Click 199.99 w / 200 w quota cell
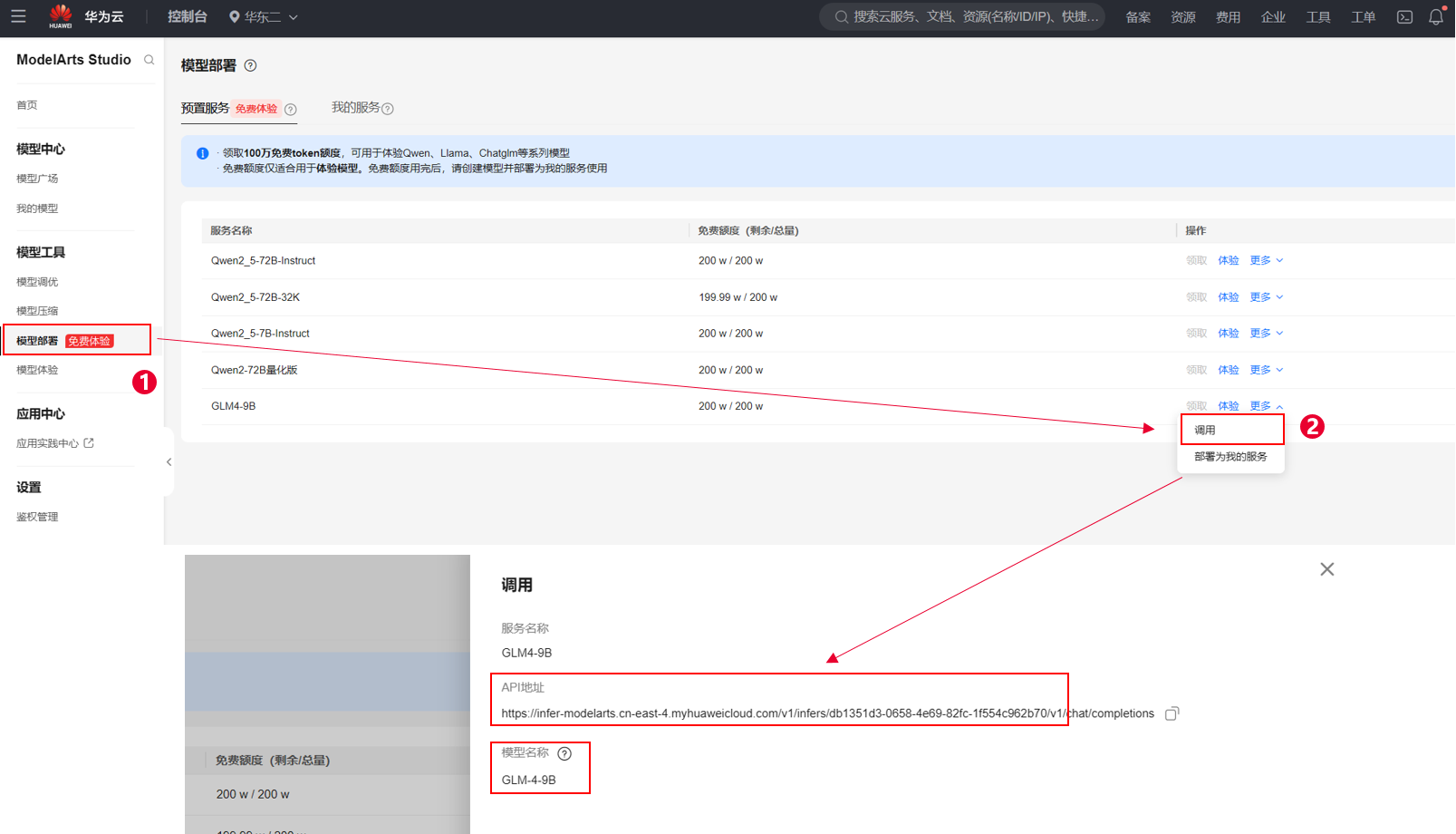Screen dimensions: 1456x834 (738, 297)
